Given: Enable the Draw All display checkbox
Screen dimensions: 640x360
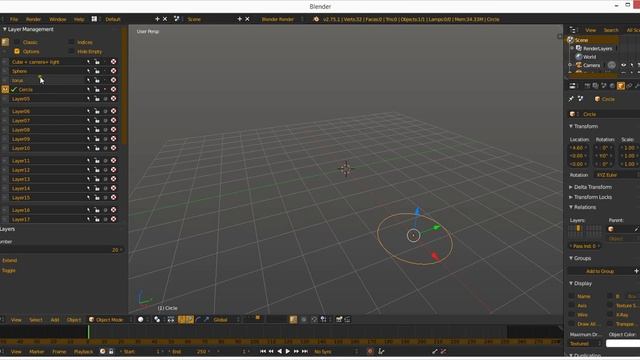Looking at the screenshot, I should [572, 324].
